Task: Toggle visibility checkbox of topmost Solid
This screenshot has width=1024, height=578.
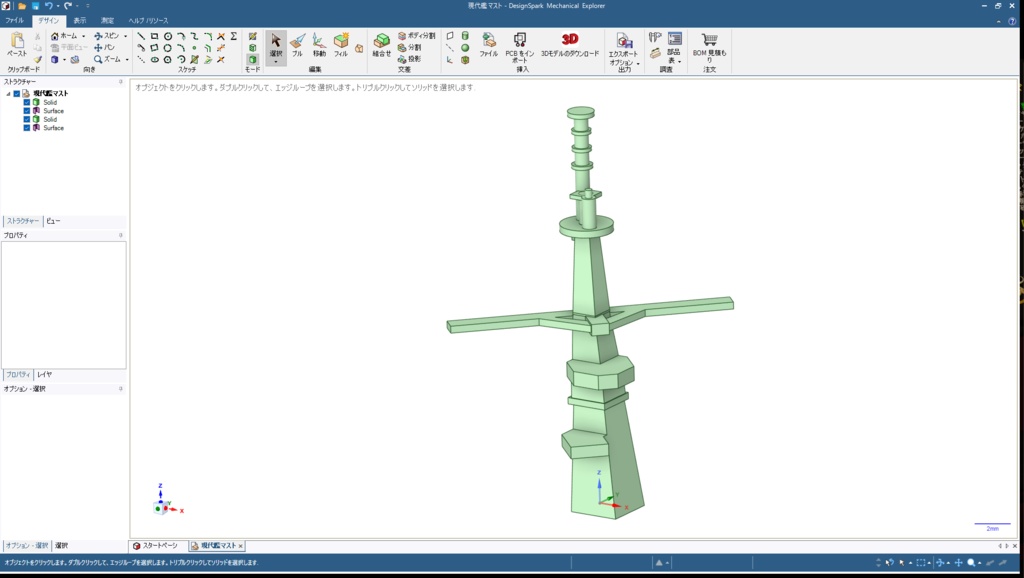Action: coord(27,103)
